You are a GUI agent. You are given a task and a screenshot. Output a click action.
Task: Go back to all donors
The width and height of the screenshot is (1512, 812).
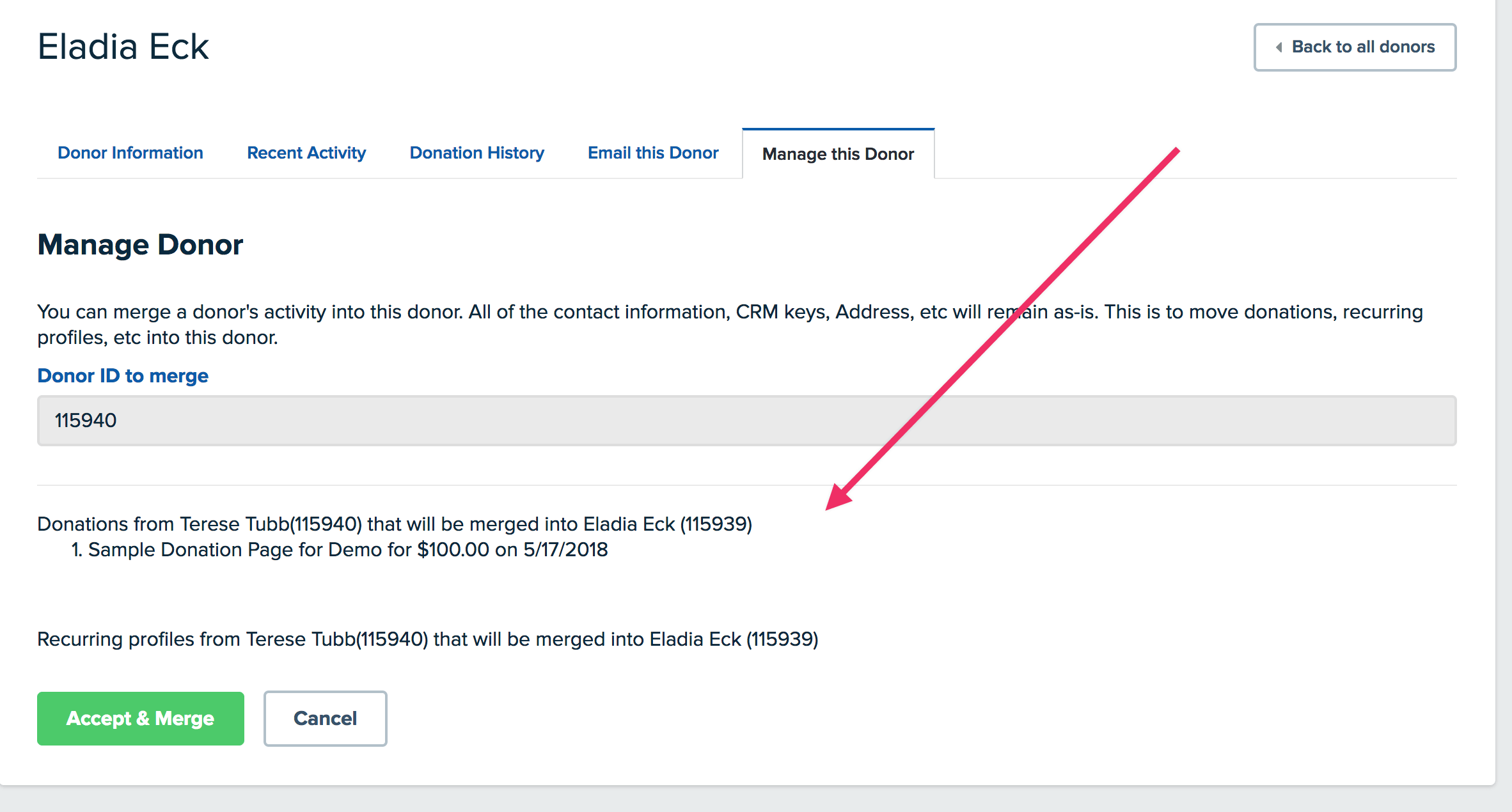click(x=1362, y=47)
